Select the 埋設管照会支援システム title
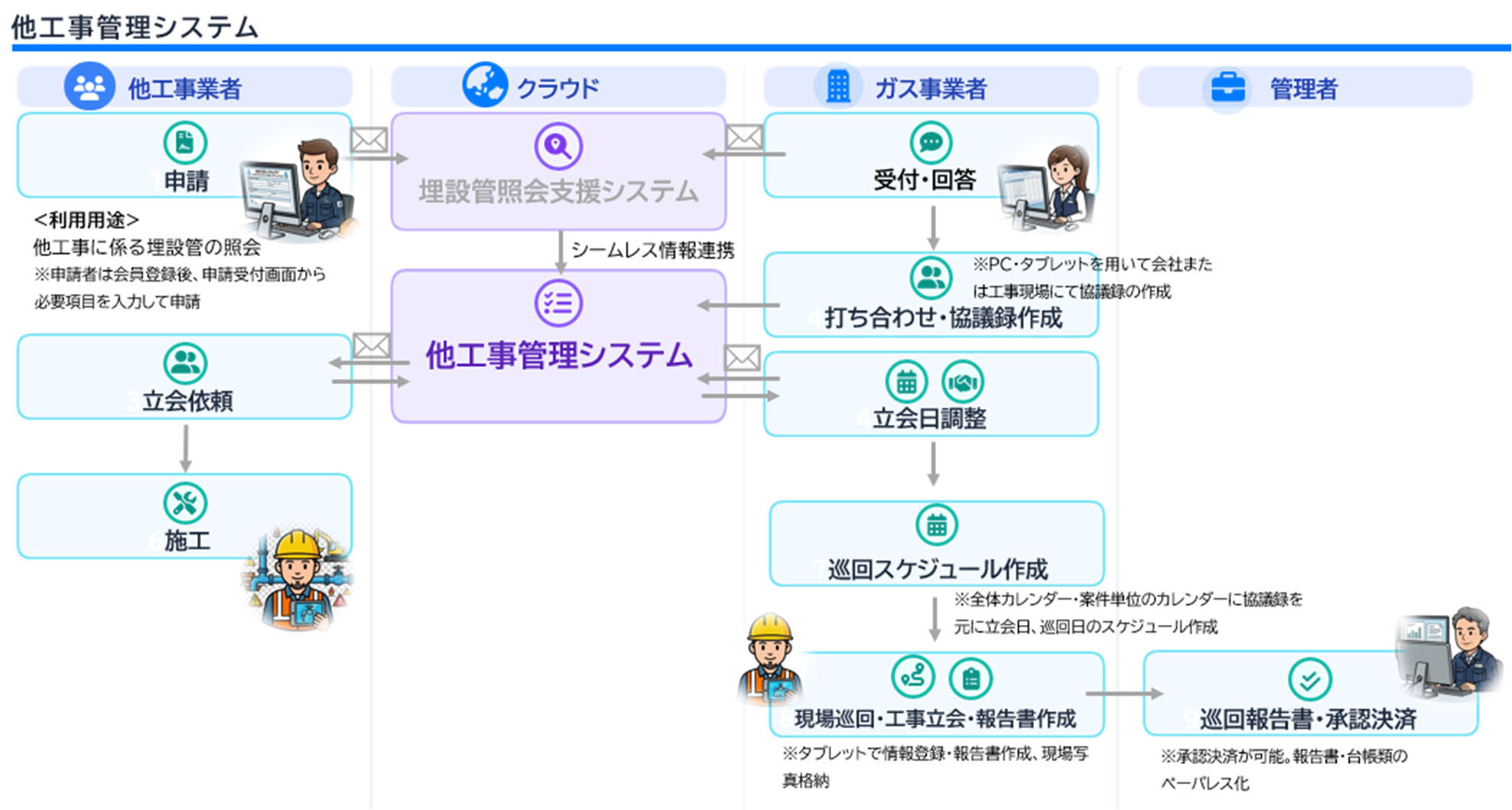 (x=558, y=191)
